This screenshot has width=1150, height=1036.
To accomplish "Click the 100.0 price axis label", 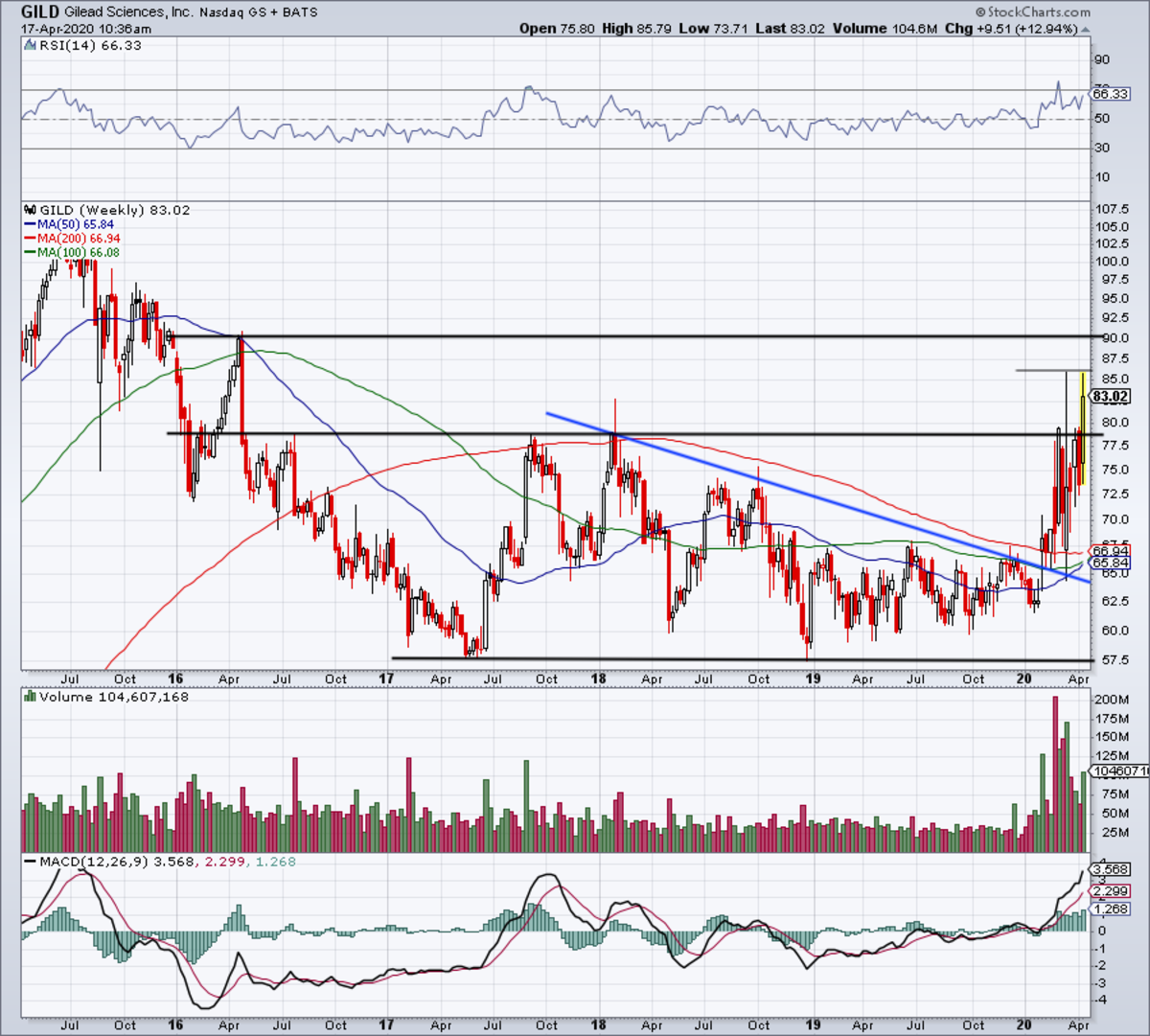I will point(1112,262).
